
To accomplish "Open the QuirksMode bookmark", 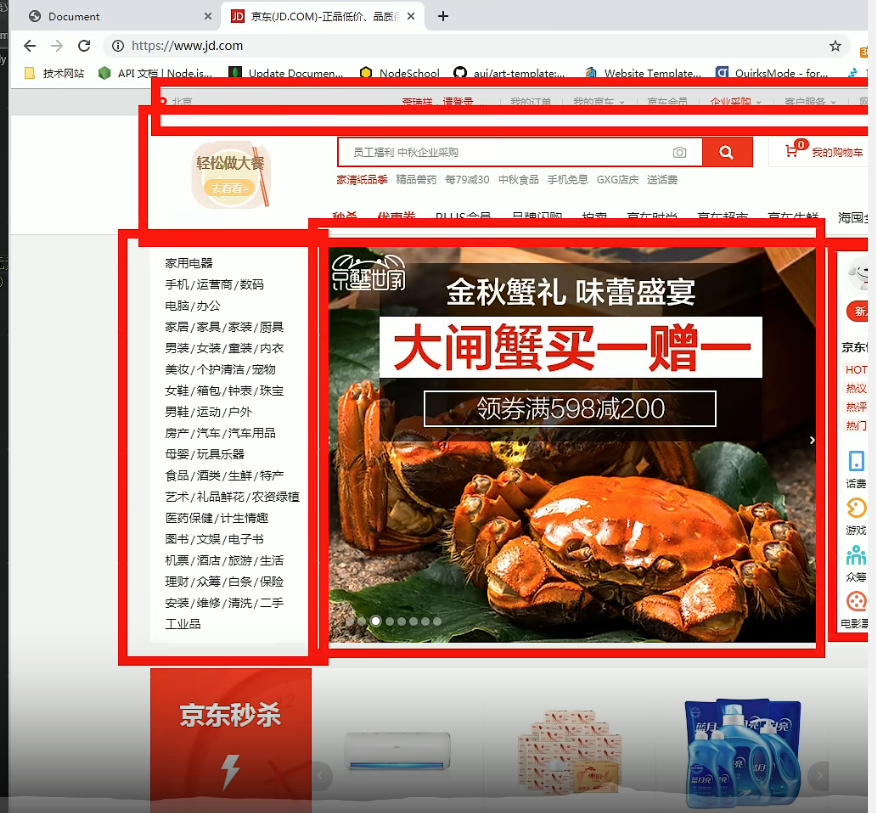I will (x=772, y=73).
